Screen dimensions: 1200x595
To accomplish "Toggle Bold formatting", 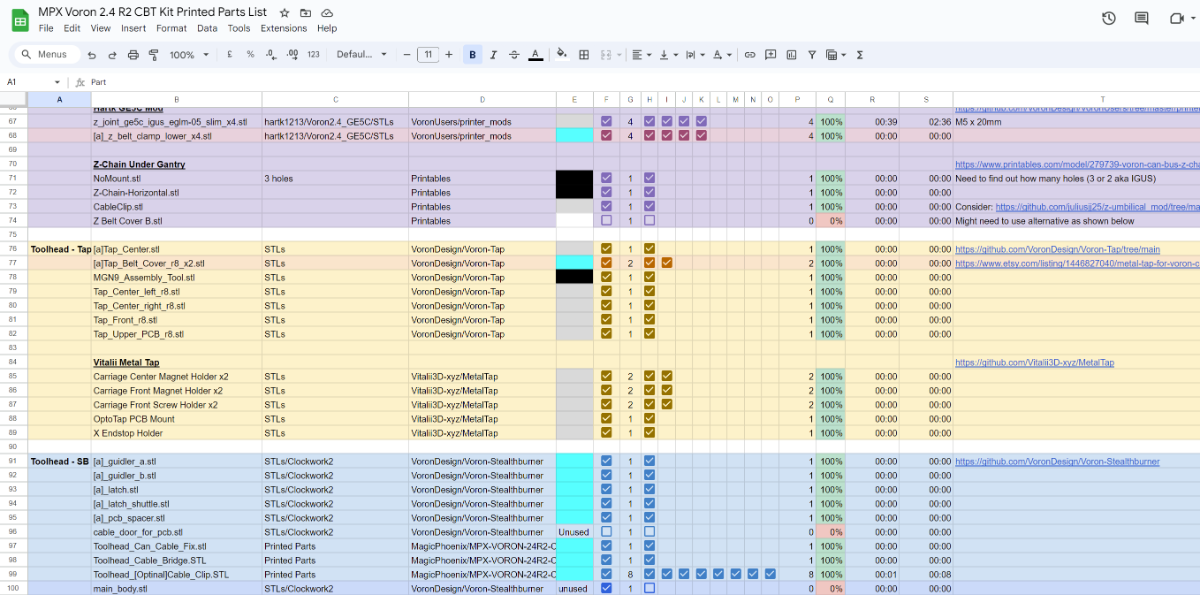I will (473, 55).
